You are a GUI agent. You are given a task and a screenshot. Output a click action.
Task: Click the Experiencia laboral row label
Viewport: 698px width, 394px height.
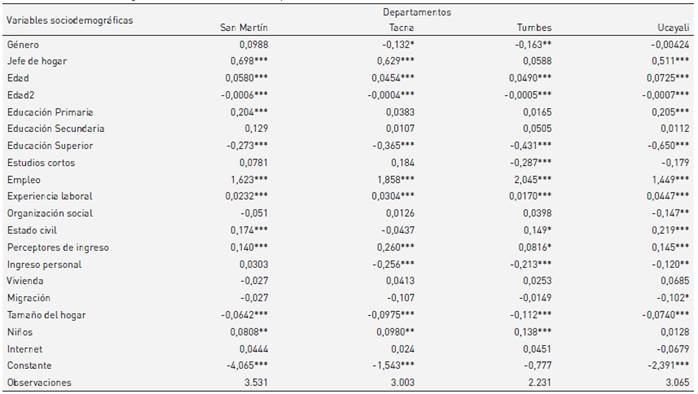pyautogui.click(x=49, y=196)
